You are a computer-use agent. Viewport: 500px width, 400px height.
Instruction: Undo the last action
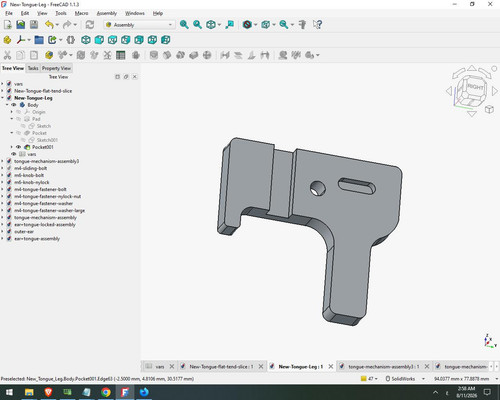[x=49, y=25]
